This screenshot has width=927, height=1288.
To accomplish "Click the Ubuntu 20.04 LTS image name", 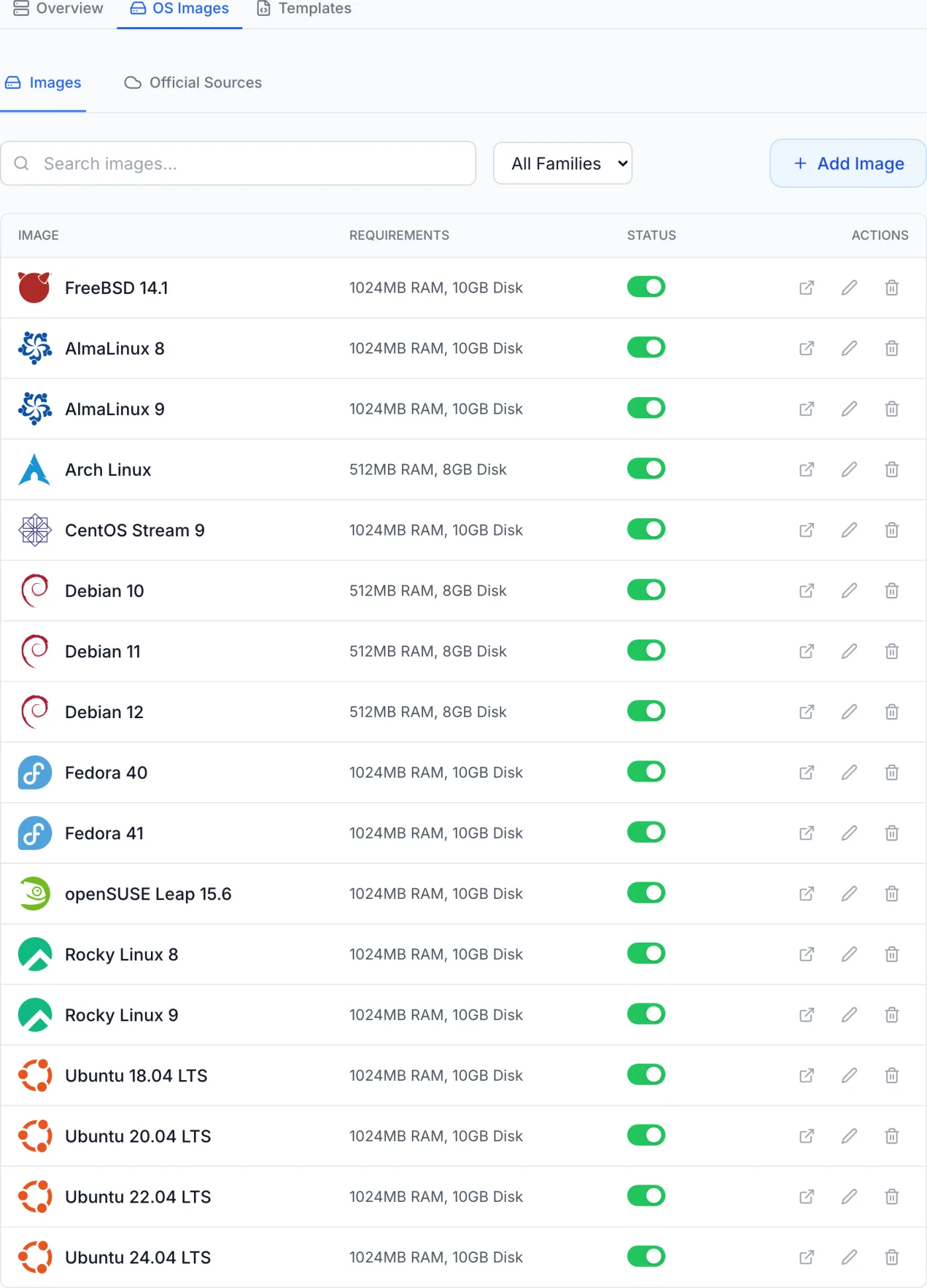I will click(138, 1136).
